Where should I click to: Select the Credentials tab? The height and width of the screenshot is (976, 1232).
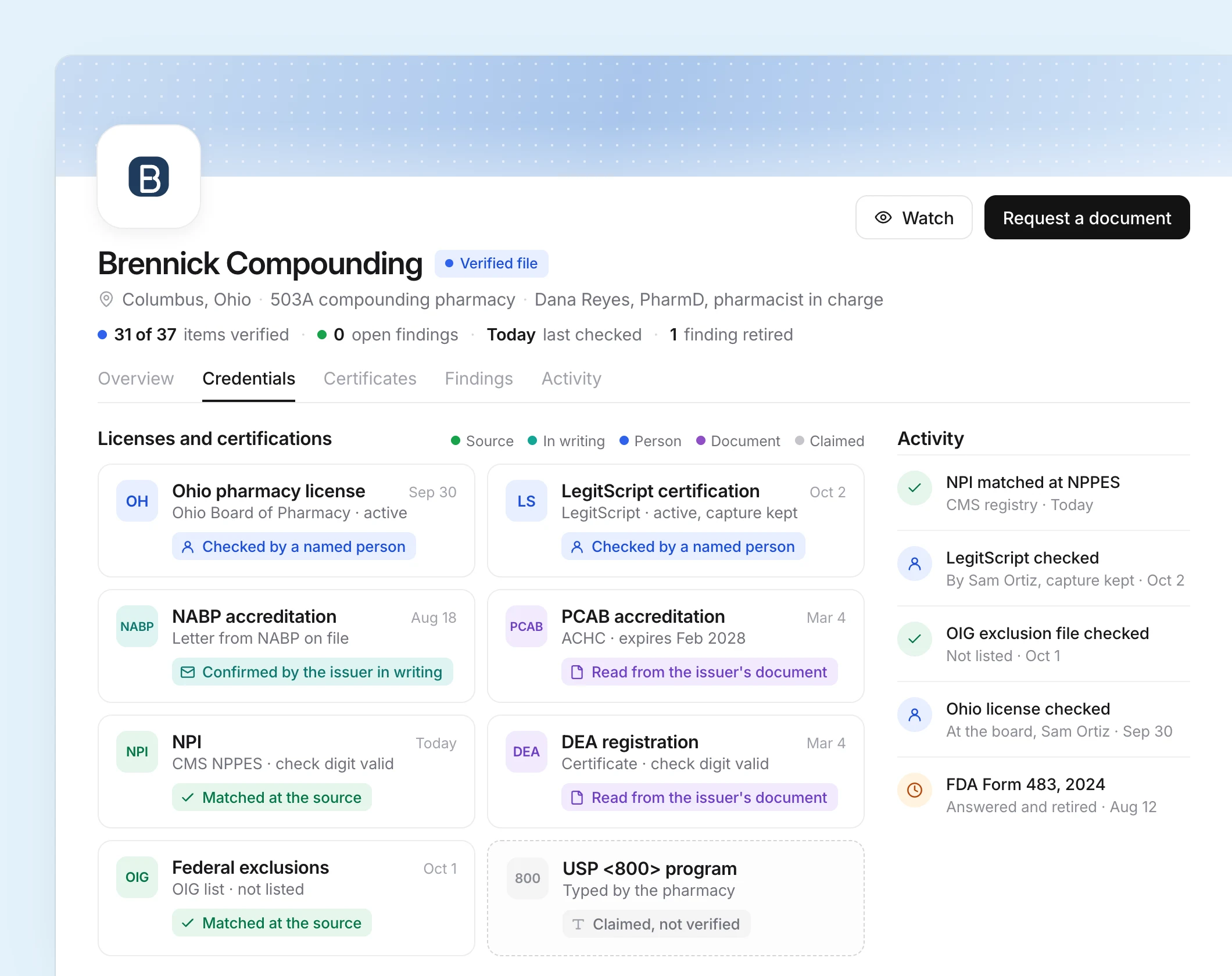click(x=249, y=379)
